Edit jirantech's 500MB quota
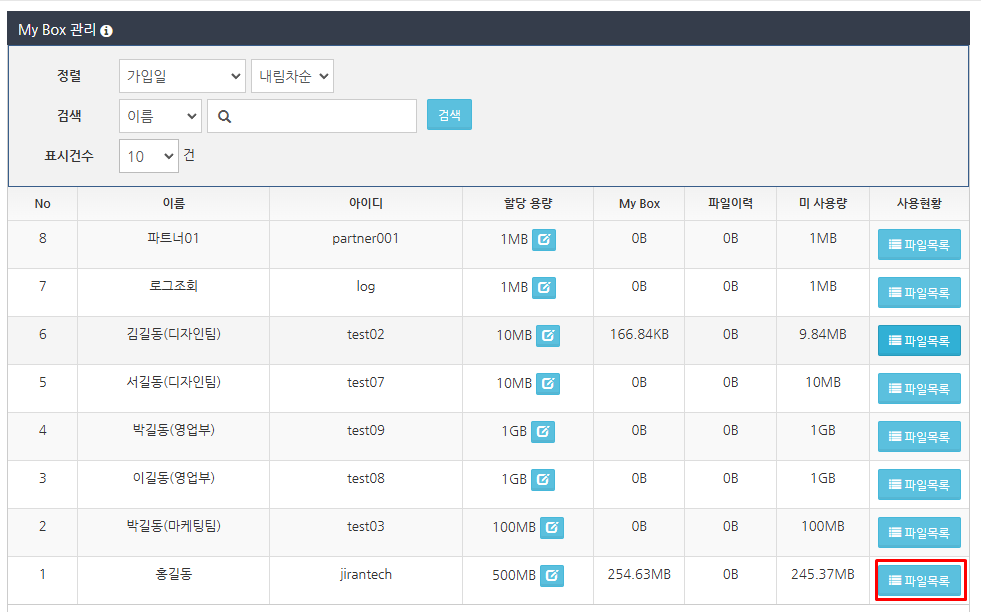Screen dimensions: 981x612 551,576
